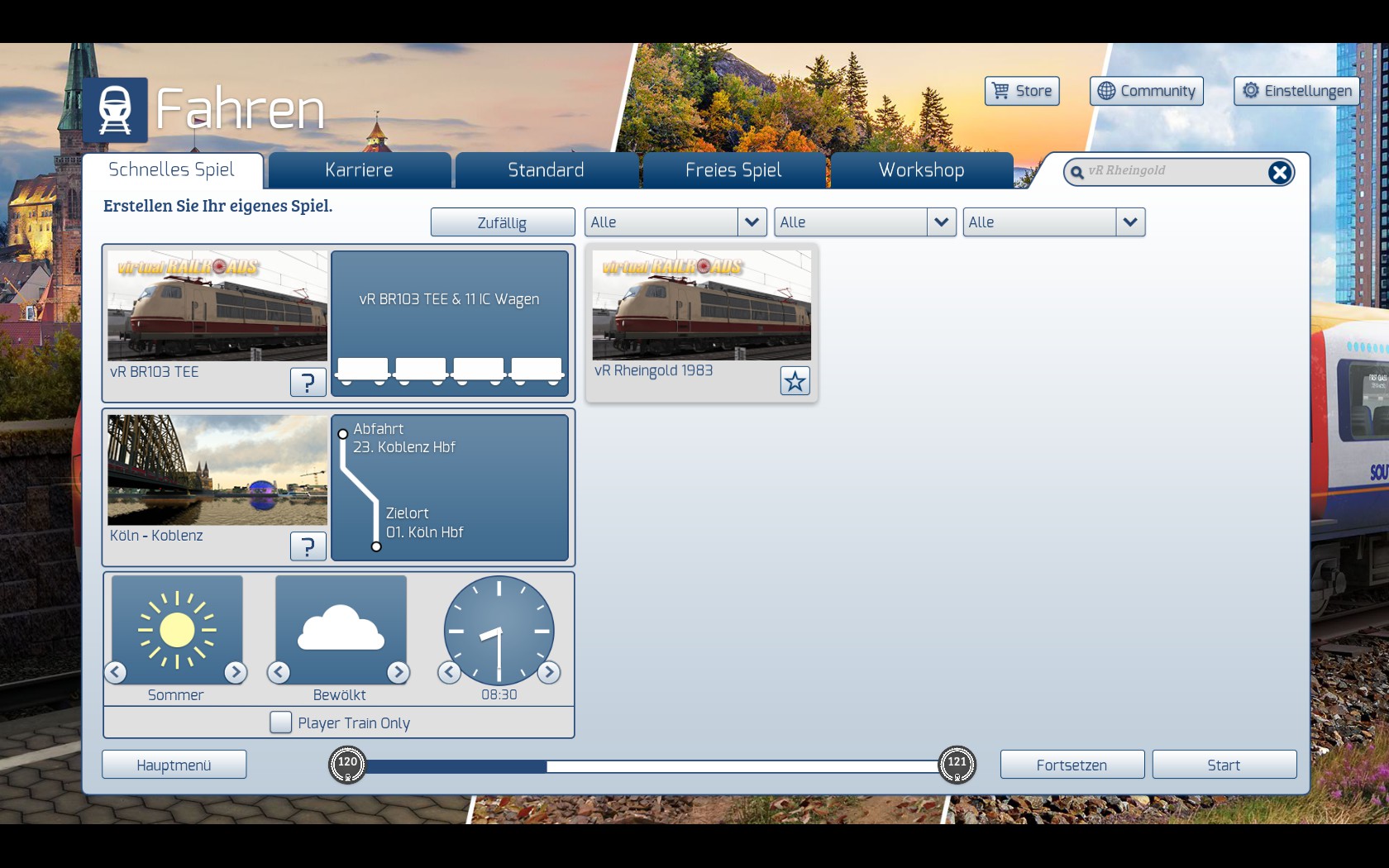The width and height of the screenshot is (1389, 868).
Task: Switch to Workshop tab
Action: click(921, 170)
